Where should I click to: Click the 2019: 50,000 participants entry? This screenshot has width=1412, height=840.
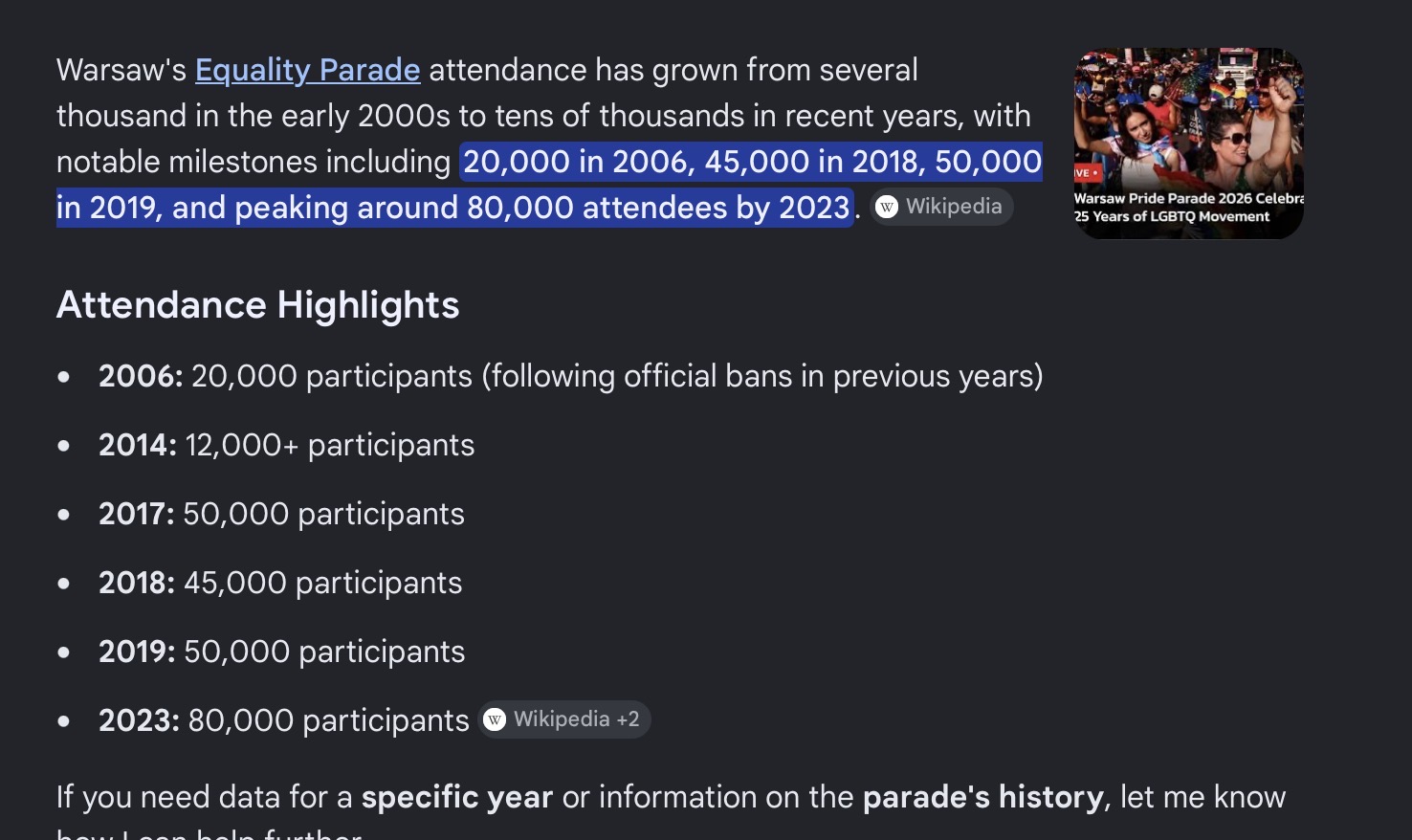tap(281, 652)
